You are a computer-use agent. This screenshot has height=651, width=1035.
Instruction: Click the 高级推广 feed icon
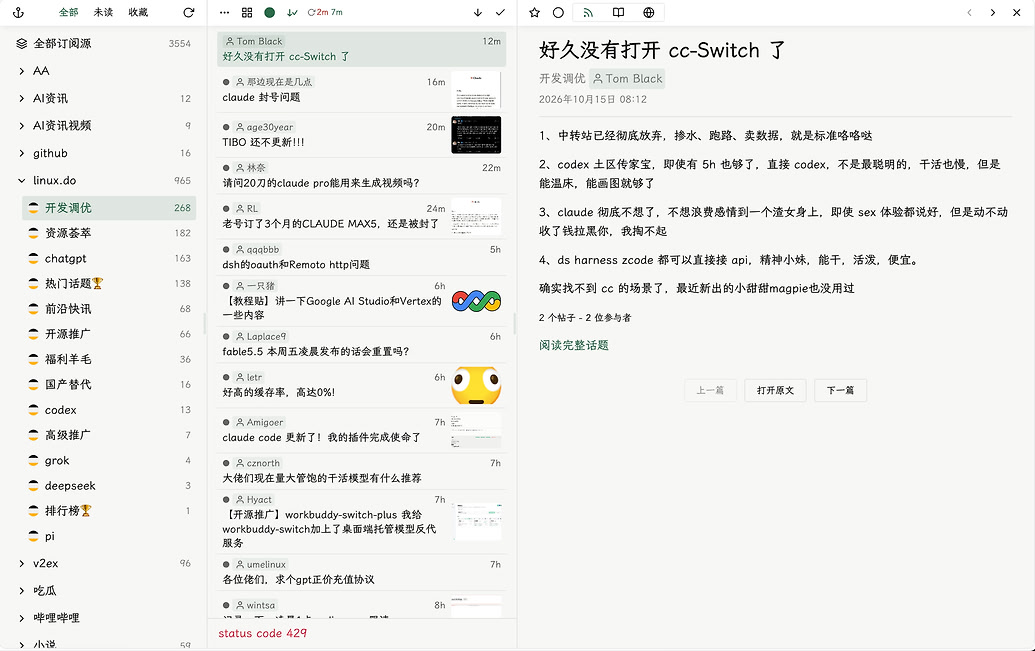[x=33, y=435]
